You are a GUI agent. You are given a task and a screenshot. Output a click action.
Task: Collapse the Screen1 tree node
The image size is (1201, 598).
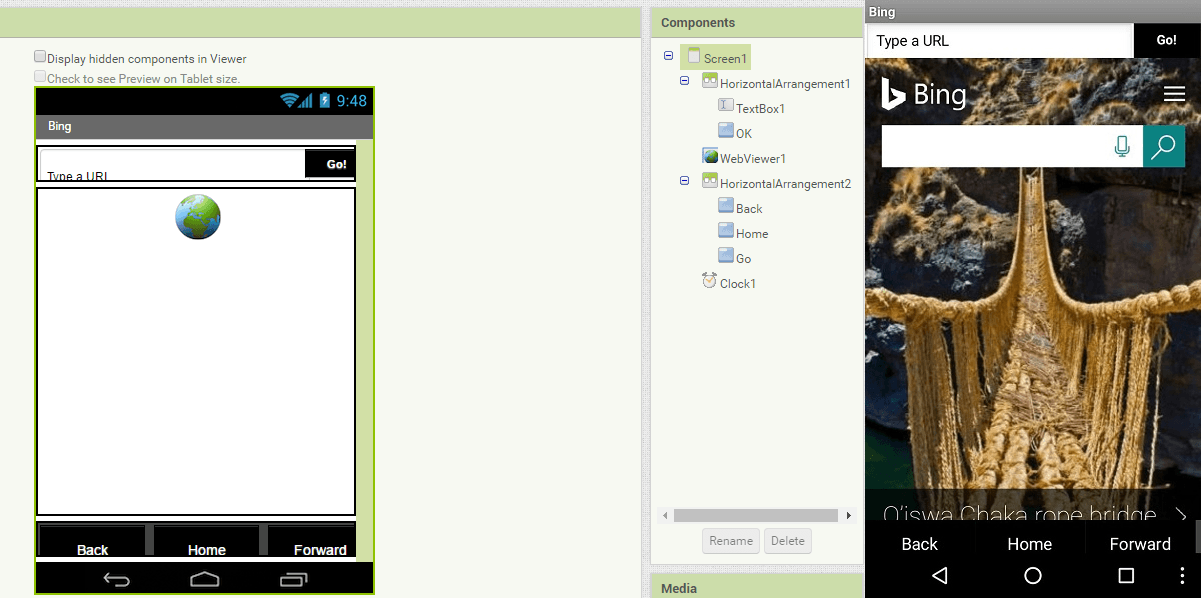click(x=668, y=56)
